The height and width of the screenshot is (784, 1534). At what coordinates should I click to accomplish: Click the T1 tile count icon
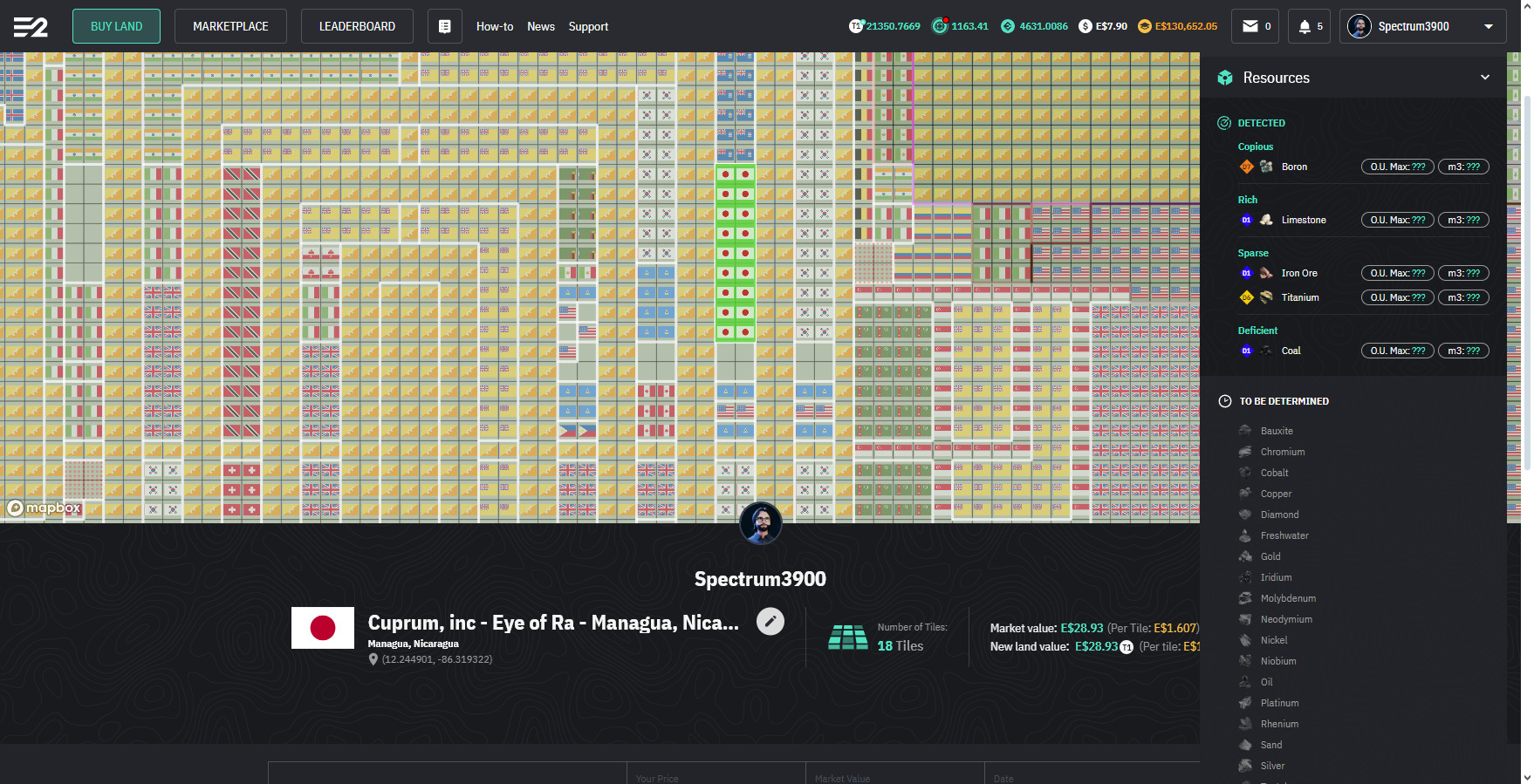click(856, 26)
